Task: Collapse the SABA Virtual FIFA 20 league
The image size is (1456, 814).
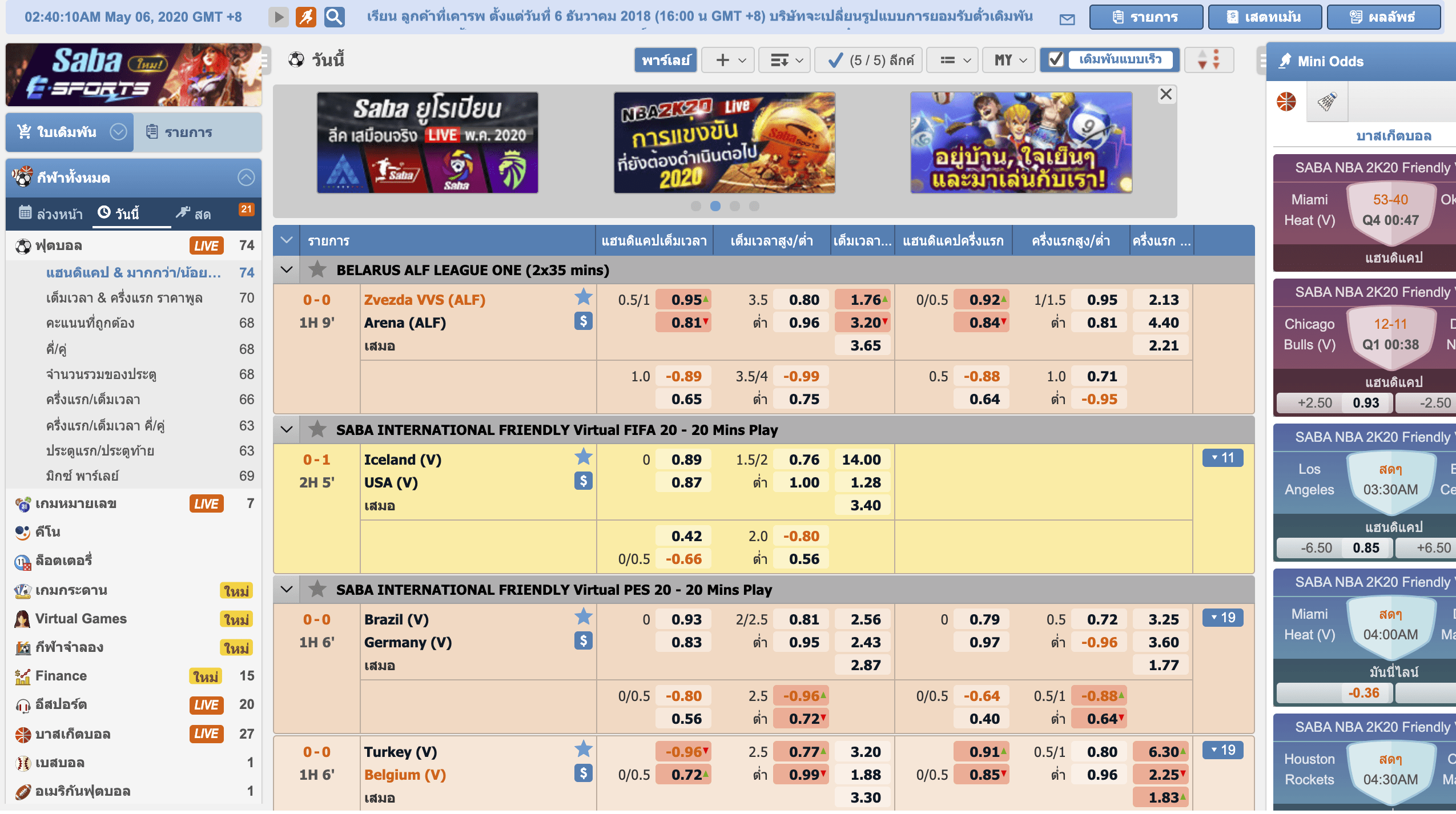Action: (x=287, y=430)
